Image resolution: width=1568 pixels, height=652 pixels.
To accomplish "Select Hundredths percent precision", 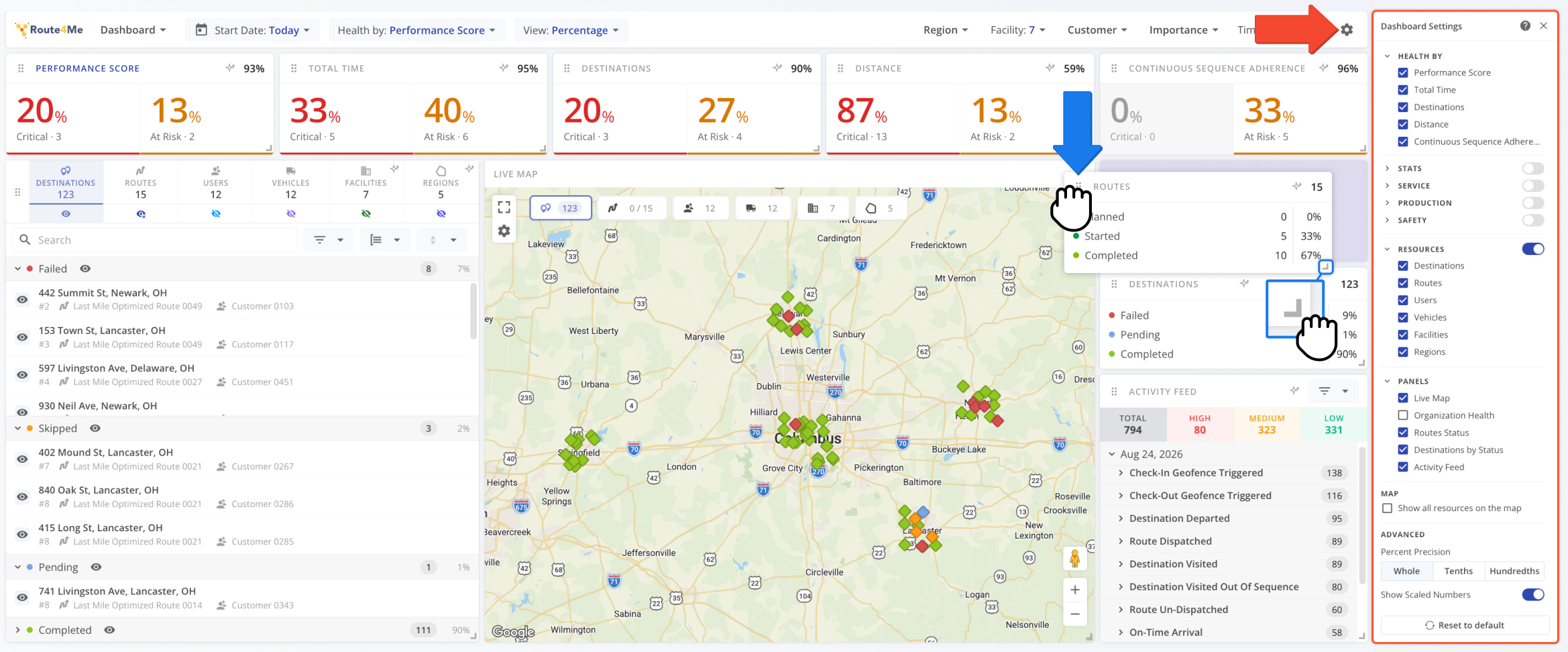I will coord(1514,571).
